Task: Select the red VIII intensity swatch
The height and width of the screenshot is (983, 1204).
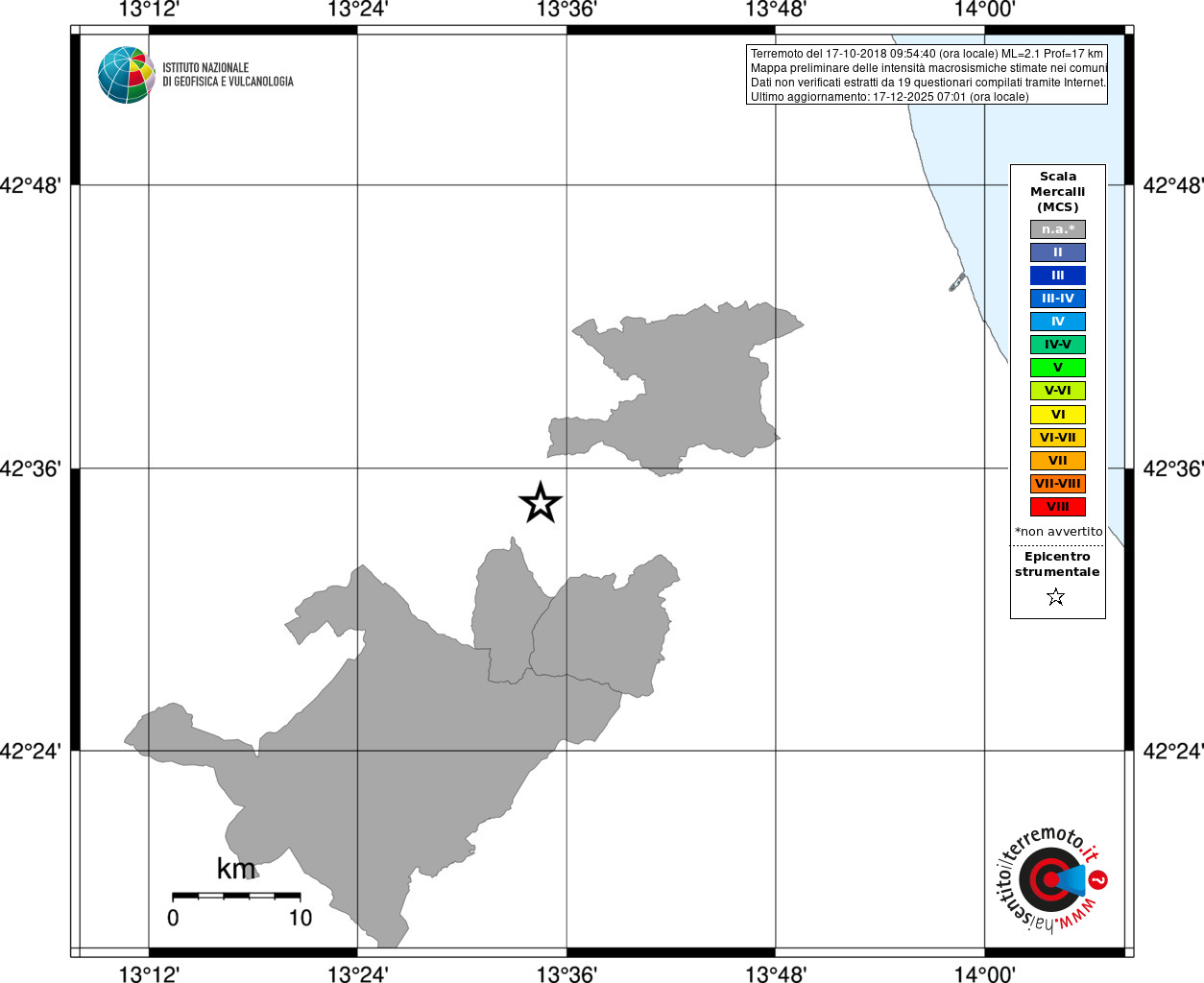Action: coord(1058,507)
